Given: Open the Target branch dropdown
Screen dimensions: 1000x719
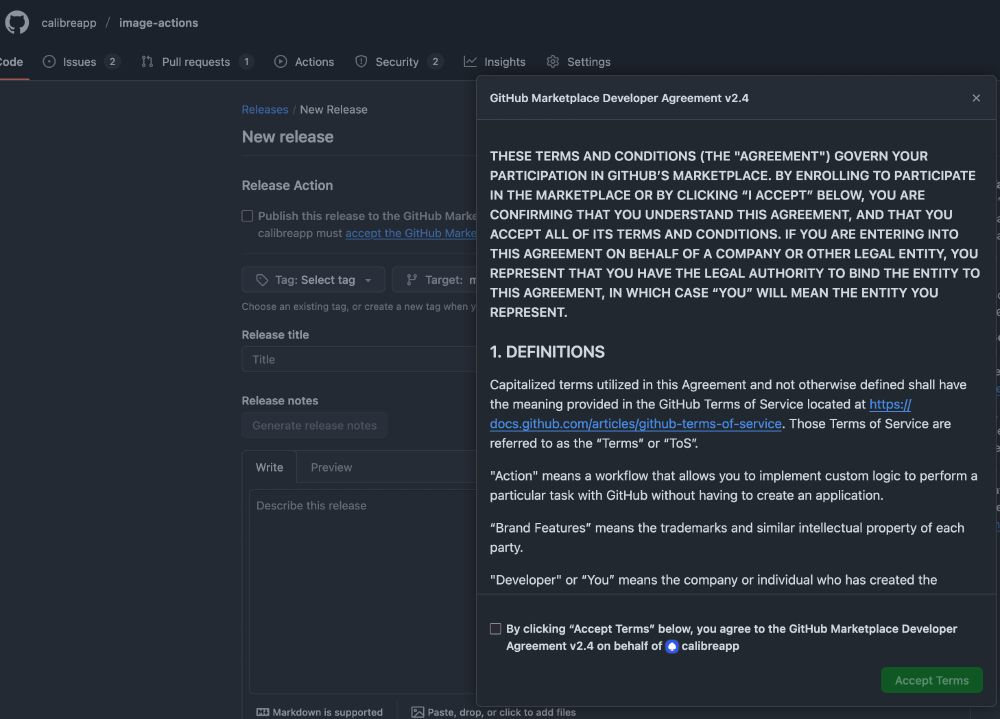Looking at the screenshot, I should (435, 280).
